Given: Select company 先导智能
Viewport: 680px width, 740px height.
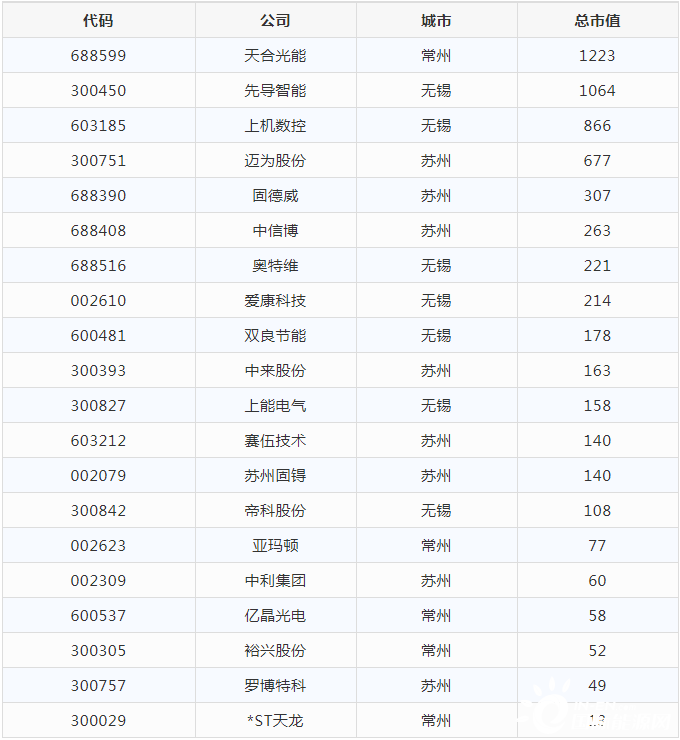Looking at the screenshot, I should 276,91.
